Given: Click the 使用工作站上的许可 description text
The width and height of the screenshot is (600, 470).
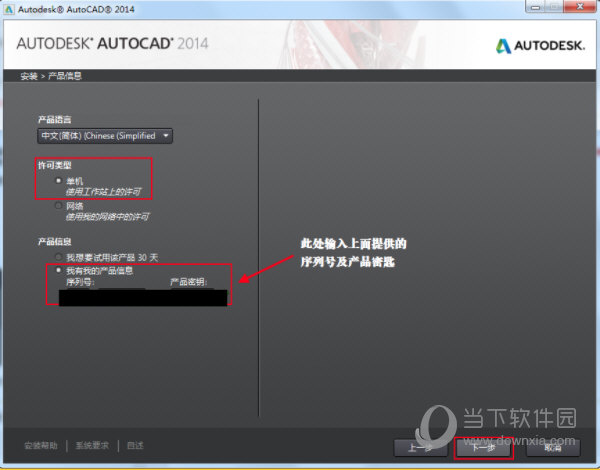Looking at the screenshot, I should pyautogui.click(x=103, y=191).
